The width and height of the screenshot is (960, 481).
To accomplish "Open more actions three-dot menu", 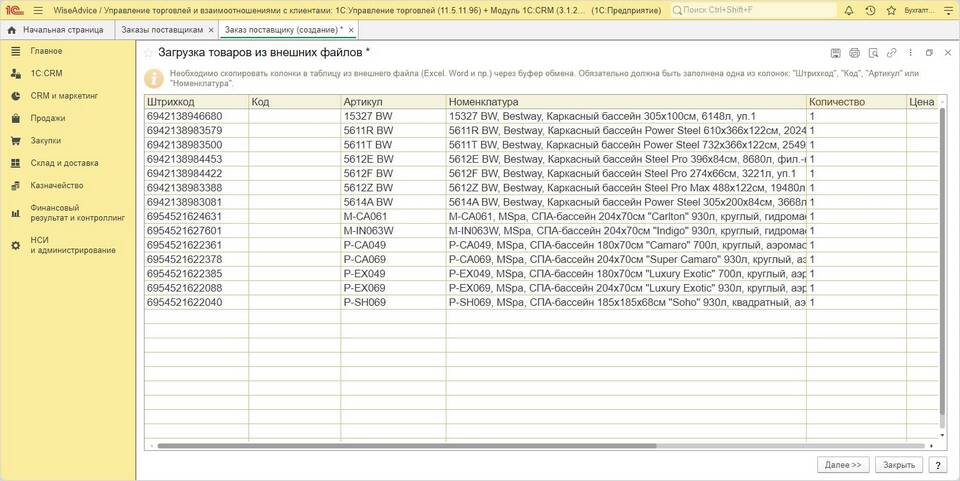I will [x=910, y=53].
